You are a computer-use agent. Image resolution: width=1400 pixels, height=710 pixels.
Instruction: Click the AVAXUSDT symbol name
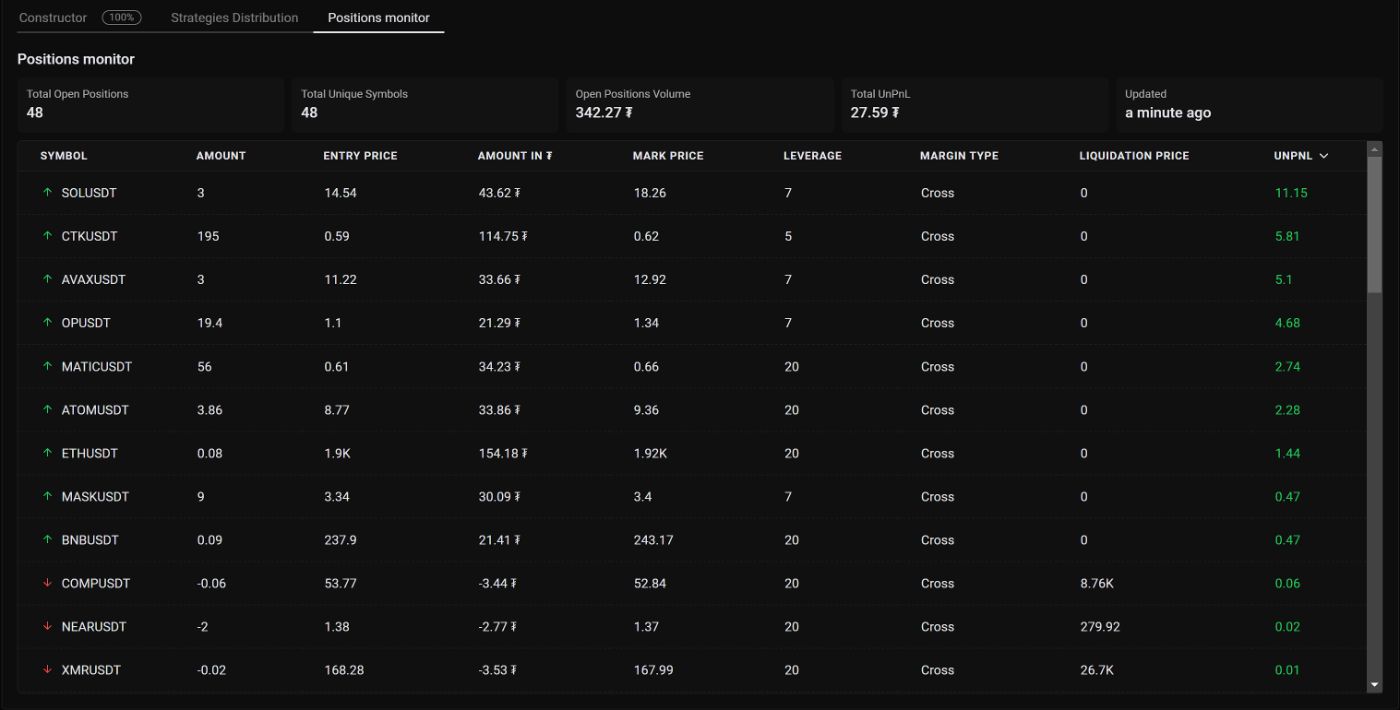[x=93, y=280]
